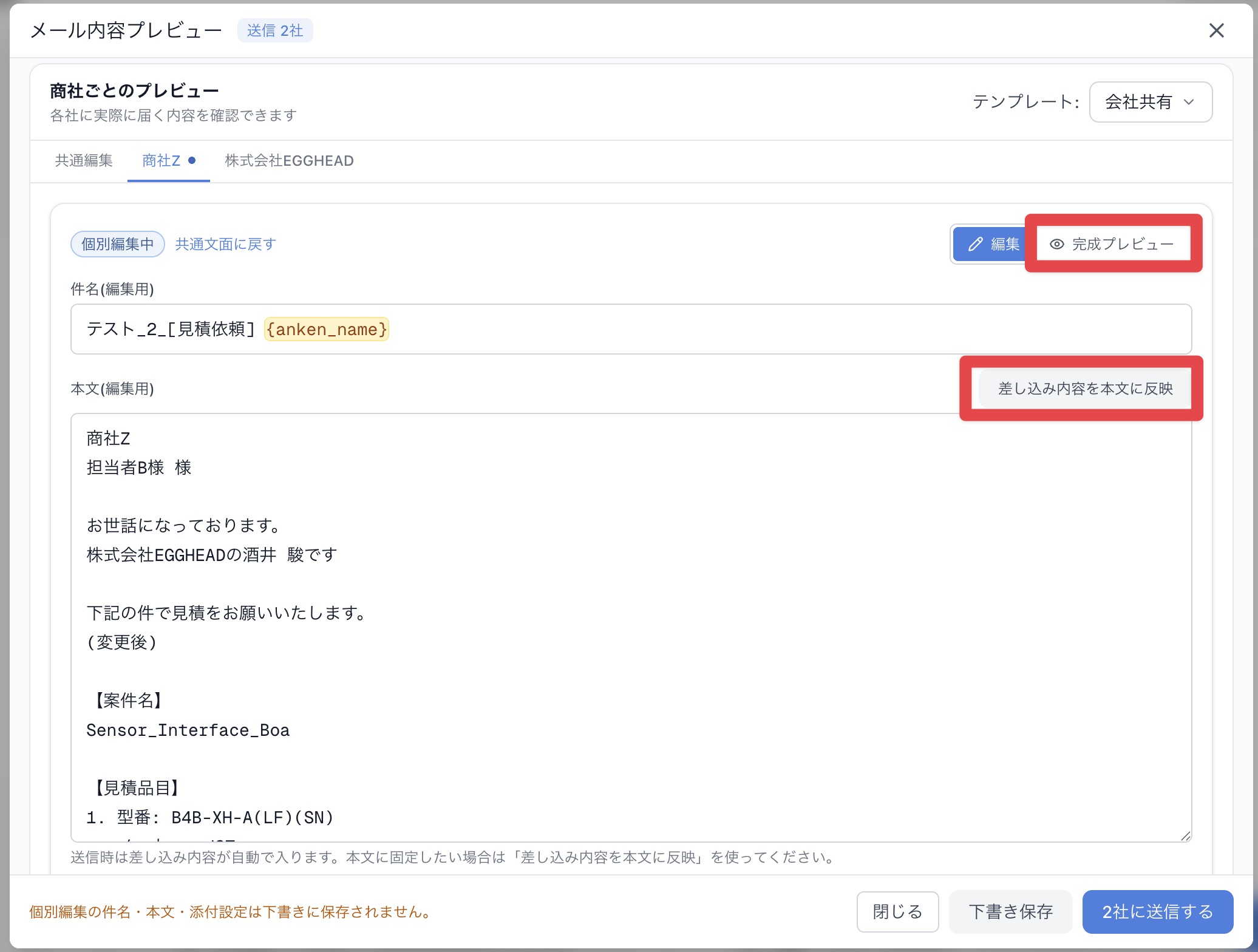Click 差し込み内容を本文に反映 button

(1085, 389)
